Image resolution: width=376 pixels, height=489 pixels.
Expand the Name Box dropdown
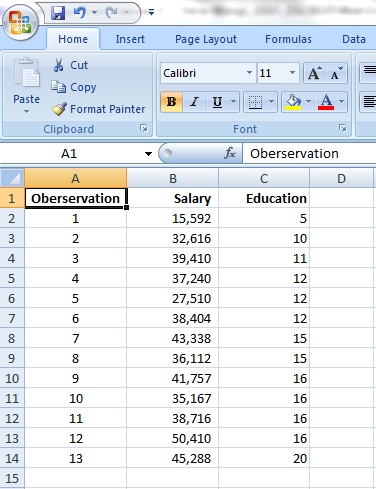pyautogui.click(x=148, y=154)
